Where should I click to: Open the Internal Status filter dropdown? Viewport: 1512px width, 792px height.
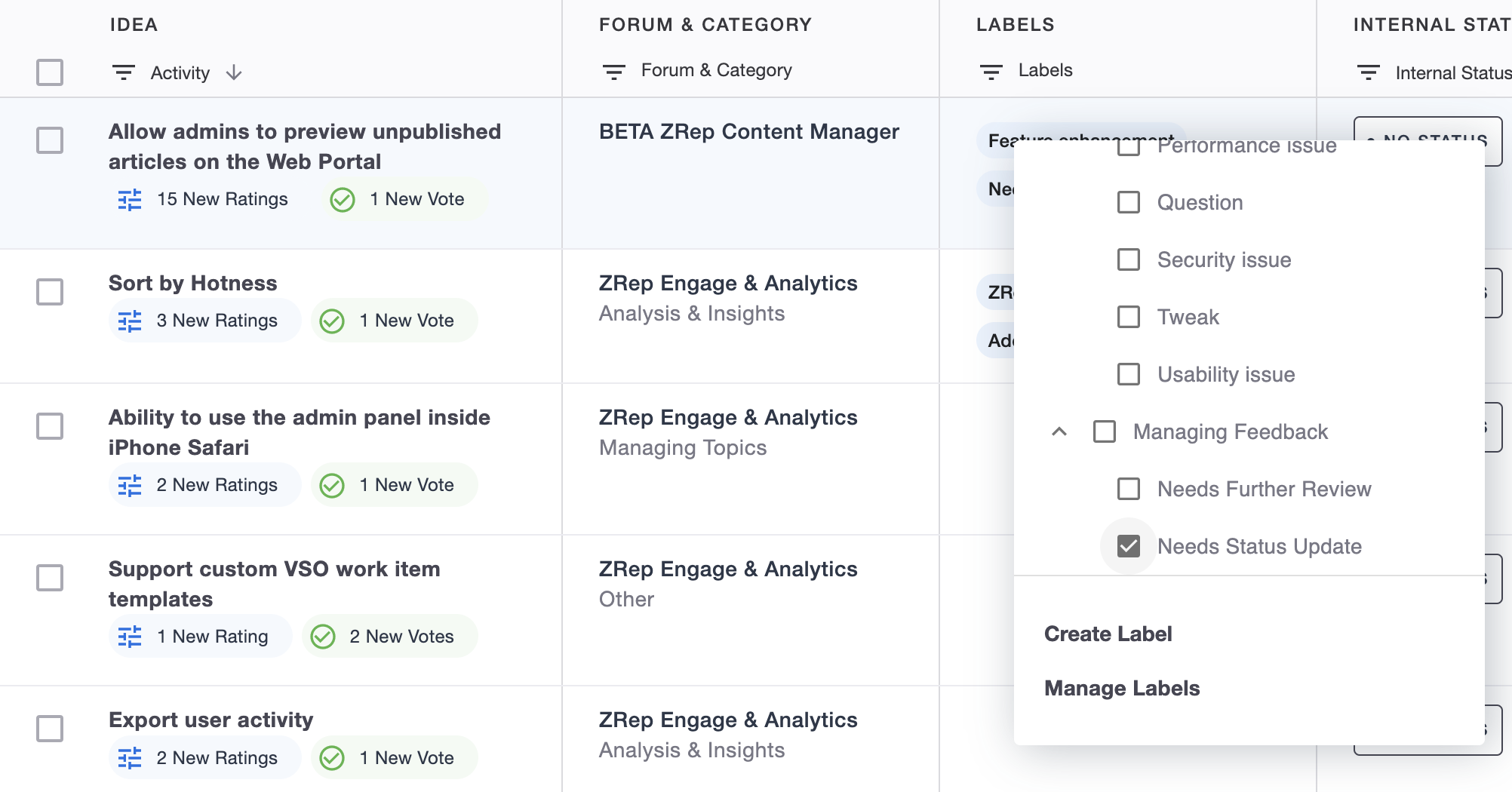point(1452,73)
